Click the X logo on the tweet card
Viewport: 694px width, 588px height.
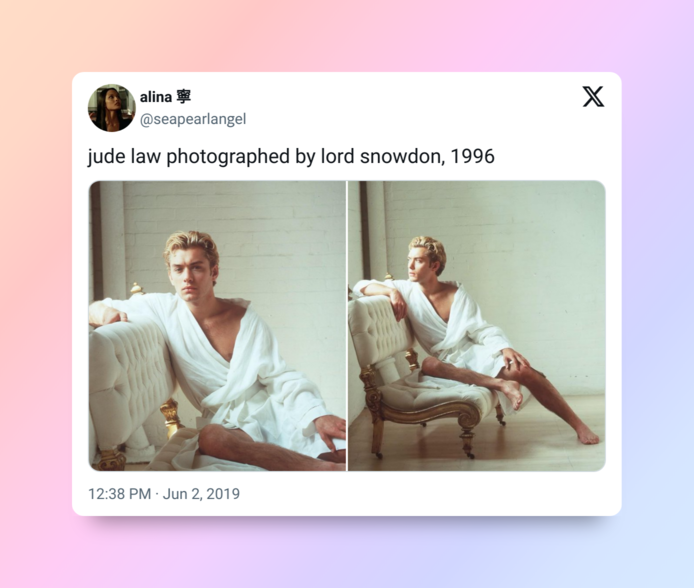point(593,96)
